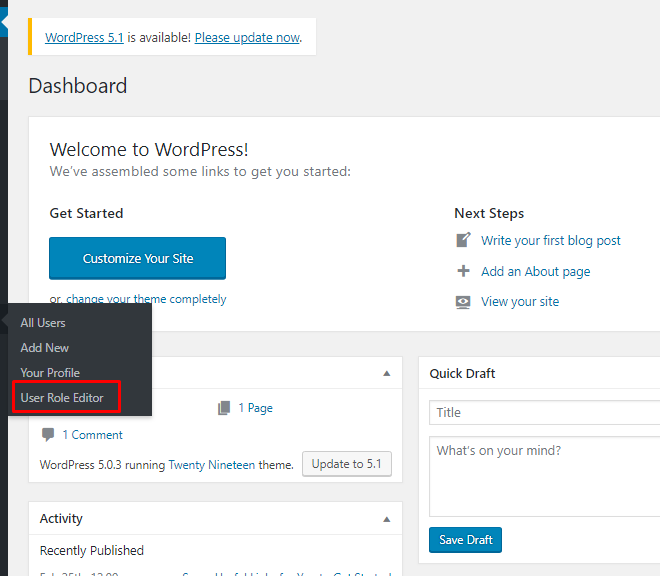
Task: Open change your theme completely link
Action: click(146, 299)
